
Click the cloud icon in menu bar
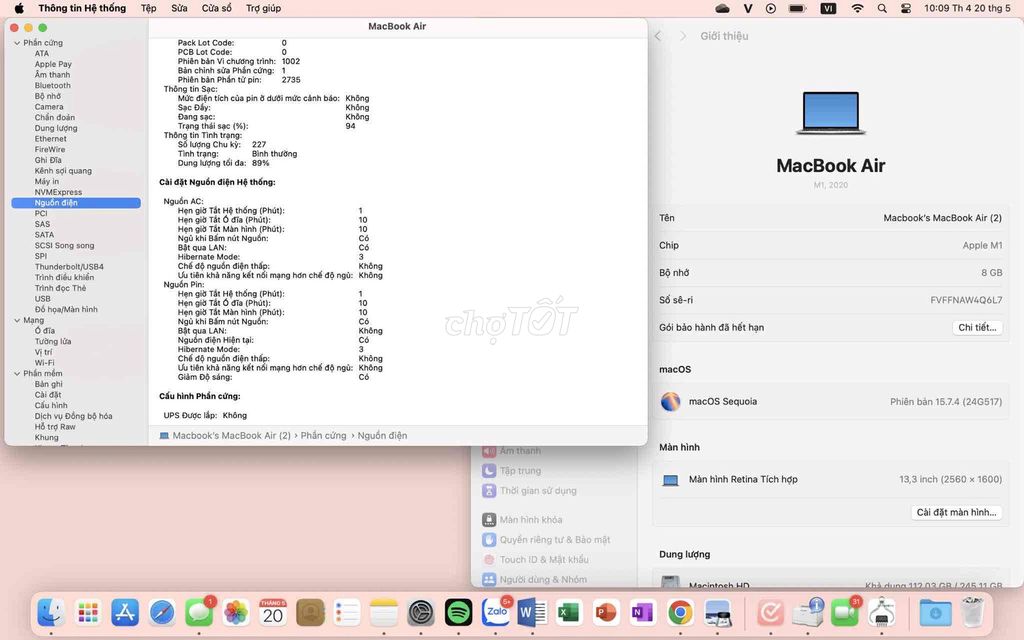coord(722,8)
